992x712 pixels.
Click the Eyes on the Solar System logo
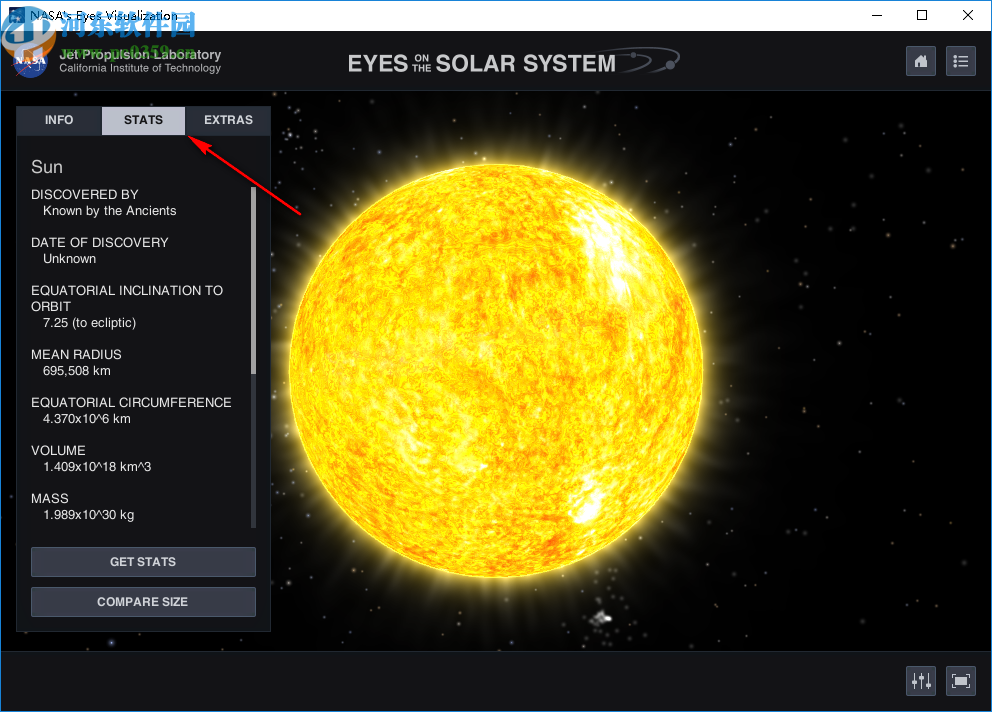[x=510, y=61]
